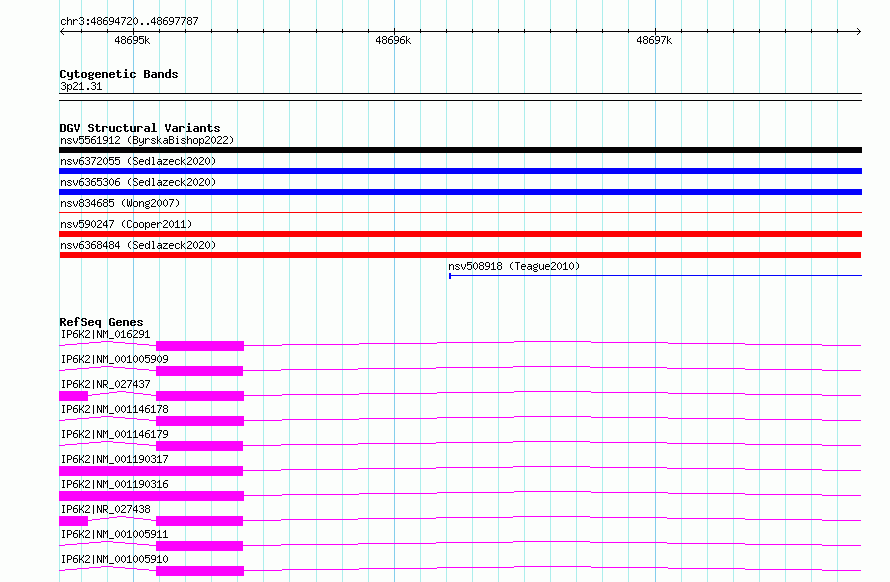Click transcript label IP6K2|NR_027438
890x582 pixels.
pyautogui.click(x=105, y=509)
